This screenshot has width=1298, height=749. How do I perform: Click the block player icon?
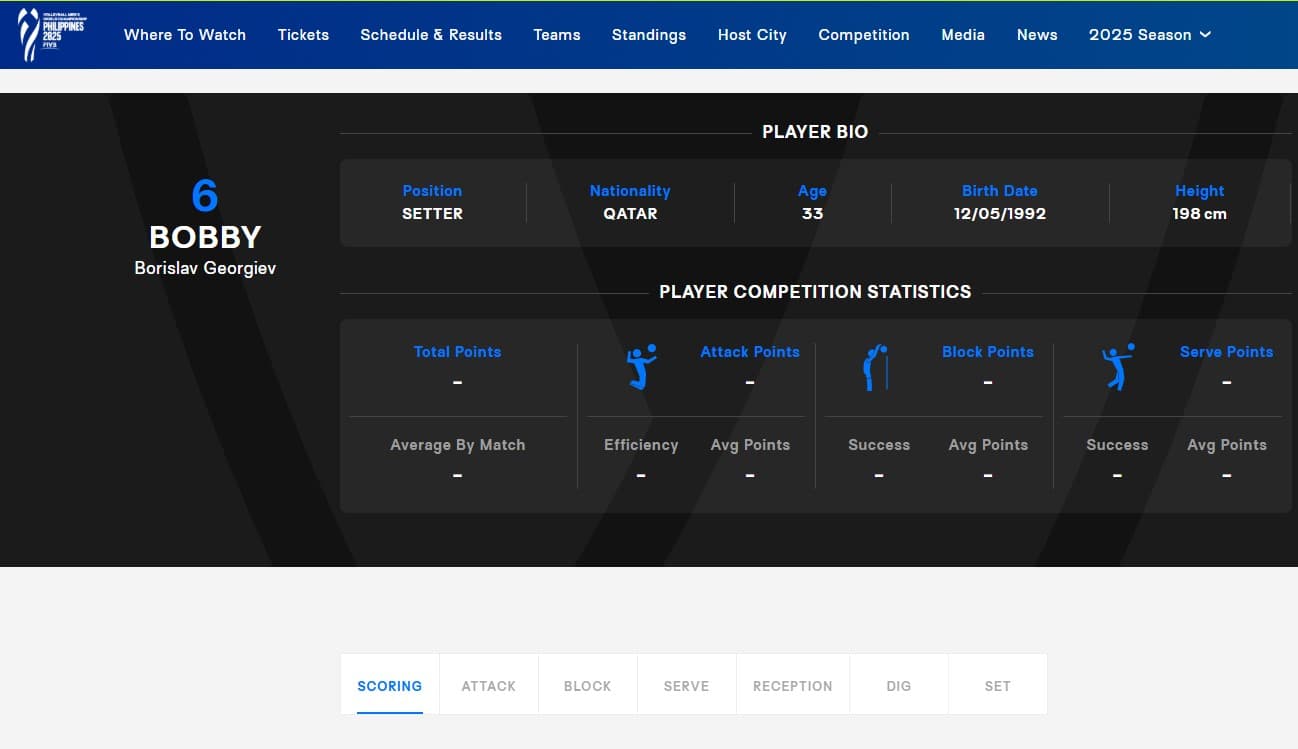pyautogui.click(x=876, y=367)
